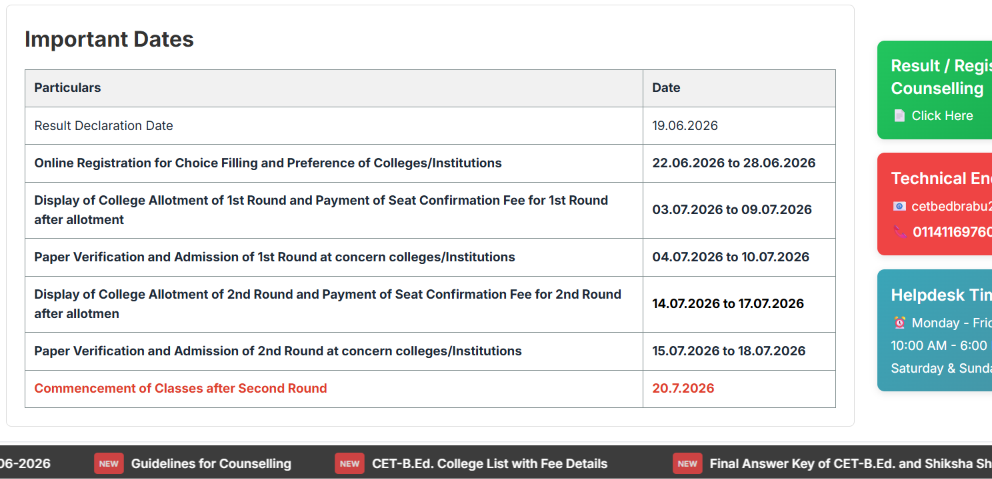
Task: Click Here in the green Result card
Action: tap(942, 116)
